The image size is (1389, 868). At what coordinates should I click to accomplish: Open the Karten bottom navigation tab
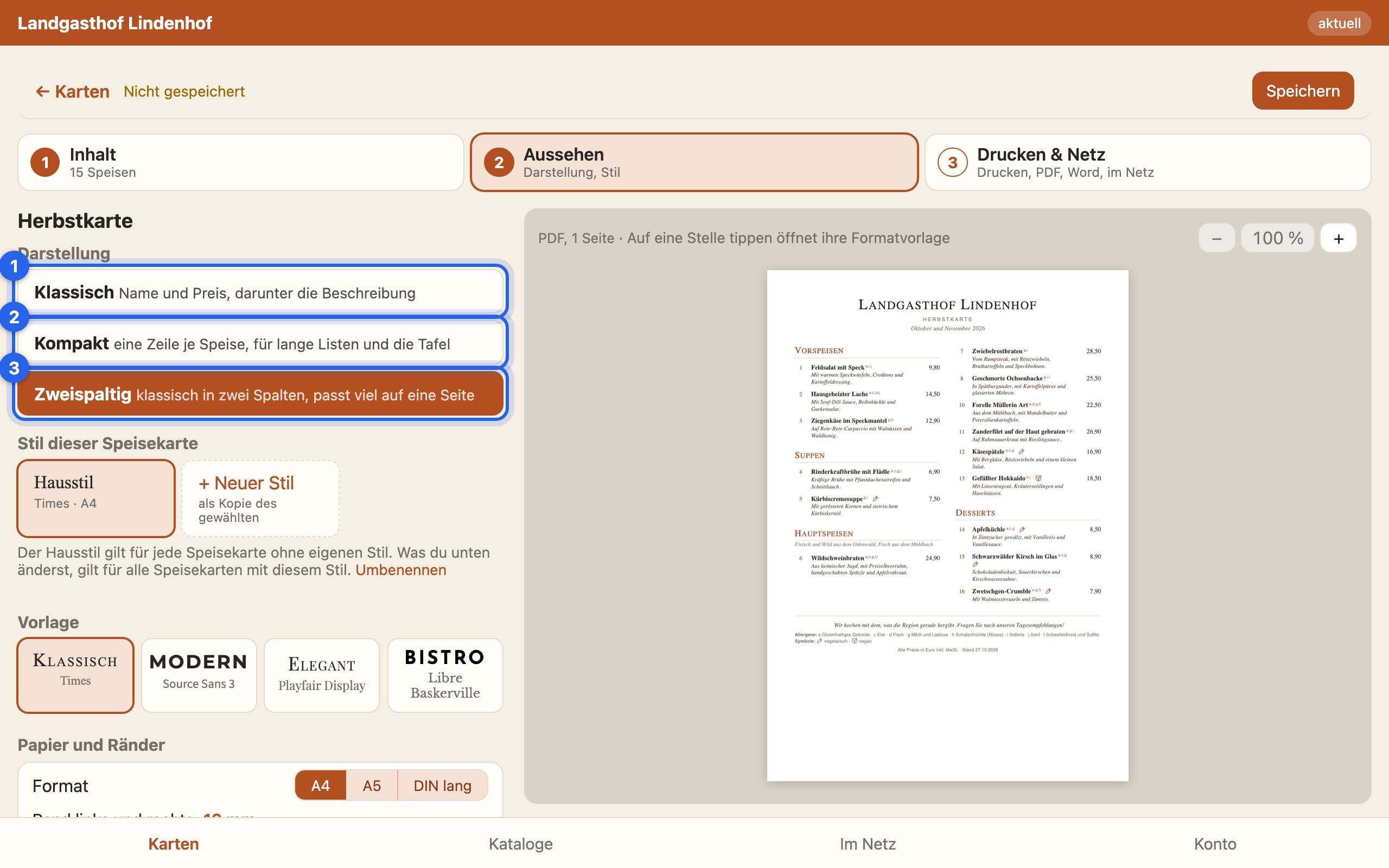tap(173, 844)
